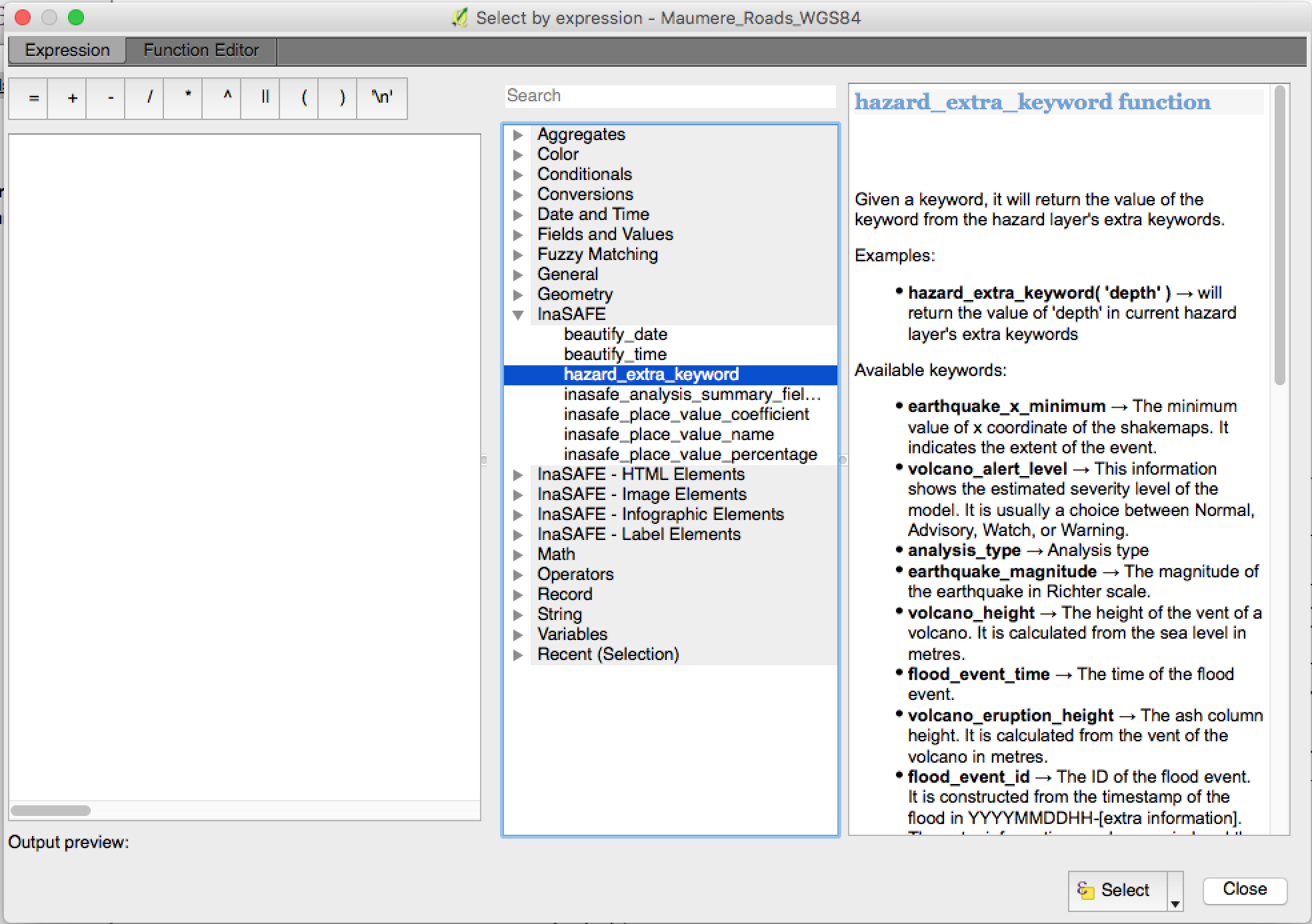
Task: Click the Close button
Action: 1245,889
